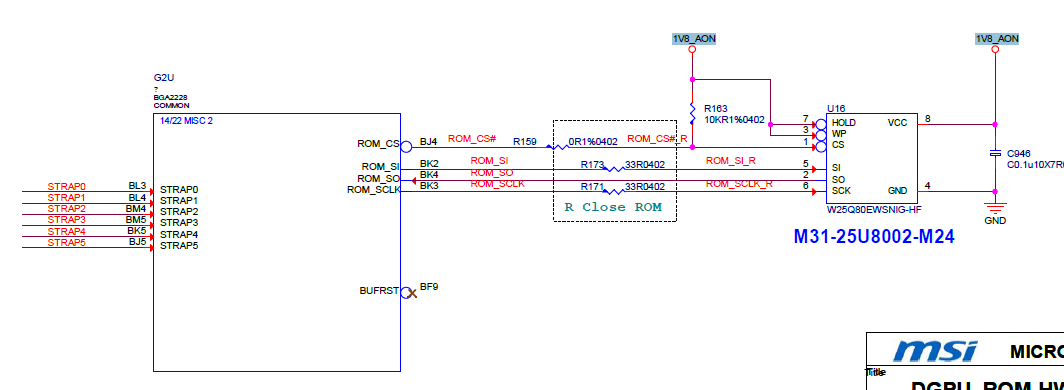This screenshot has height=390, width=1064.
Task: Click the BK5 pin number
Action: pos(137,230)
